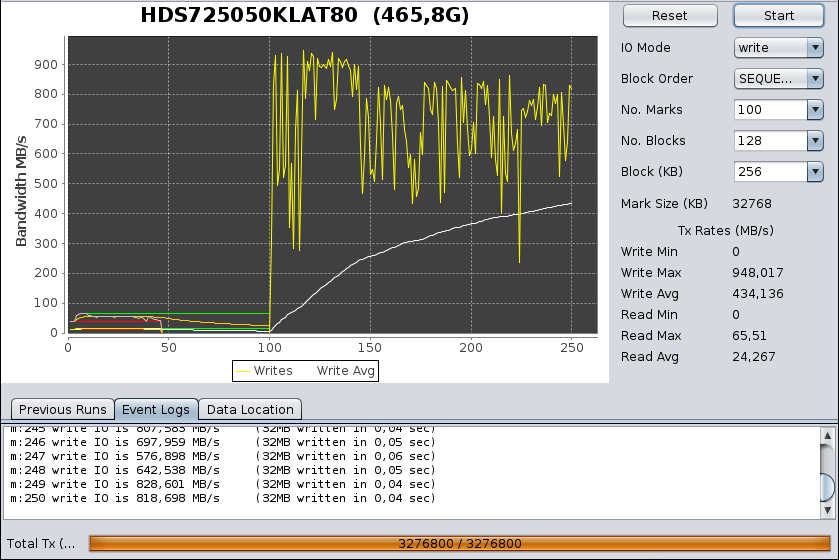Expand the No. Marks dropdown arrow
Screen dimensions: 839x560
tap(815, 110)
